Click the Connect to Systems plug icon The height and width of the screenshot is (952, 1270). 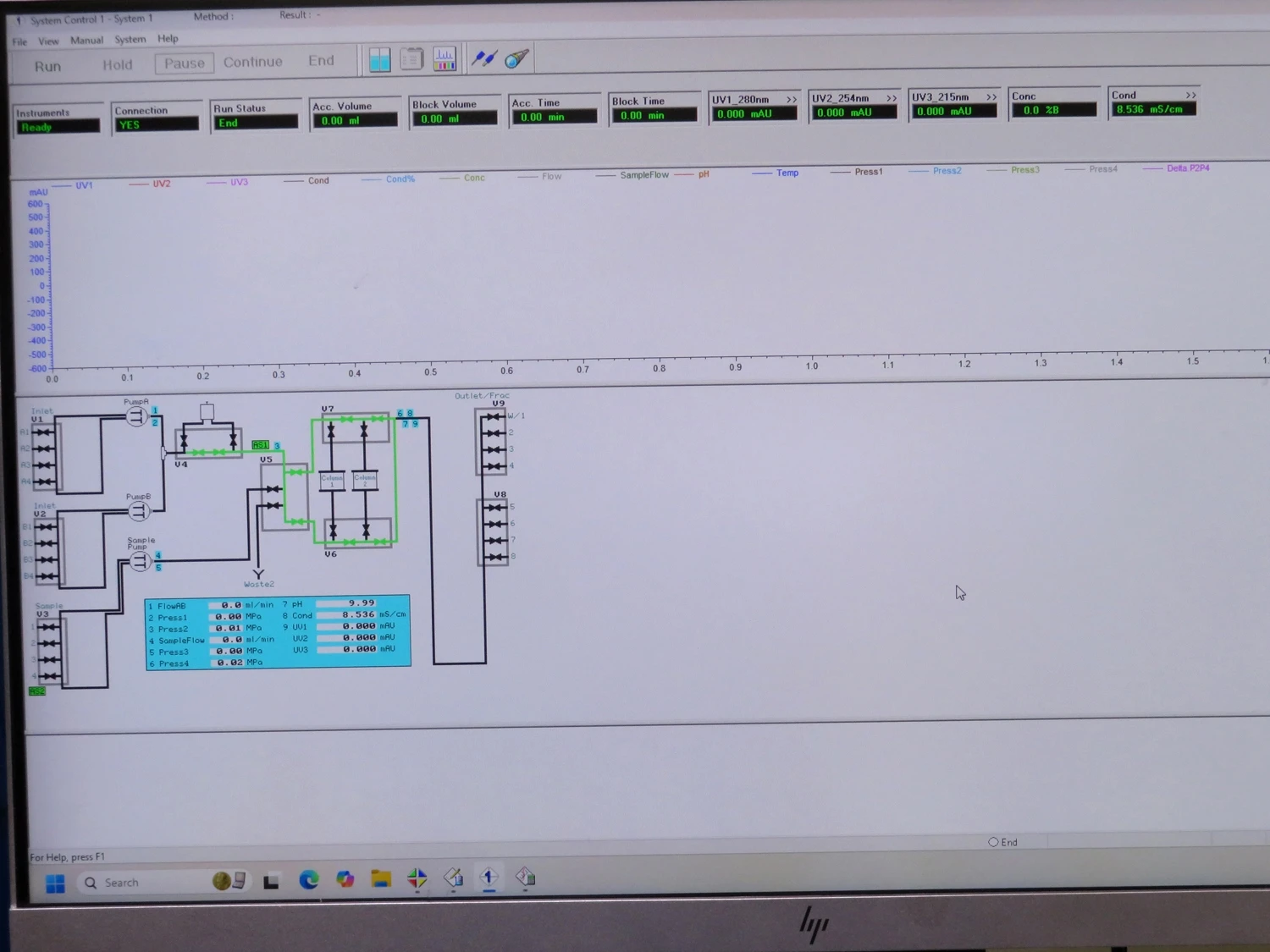[483, 58]
